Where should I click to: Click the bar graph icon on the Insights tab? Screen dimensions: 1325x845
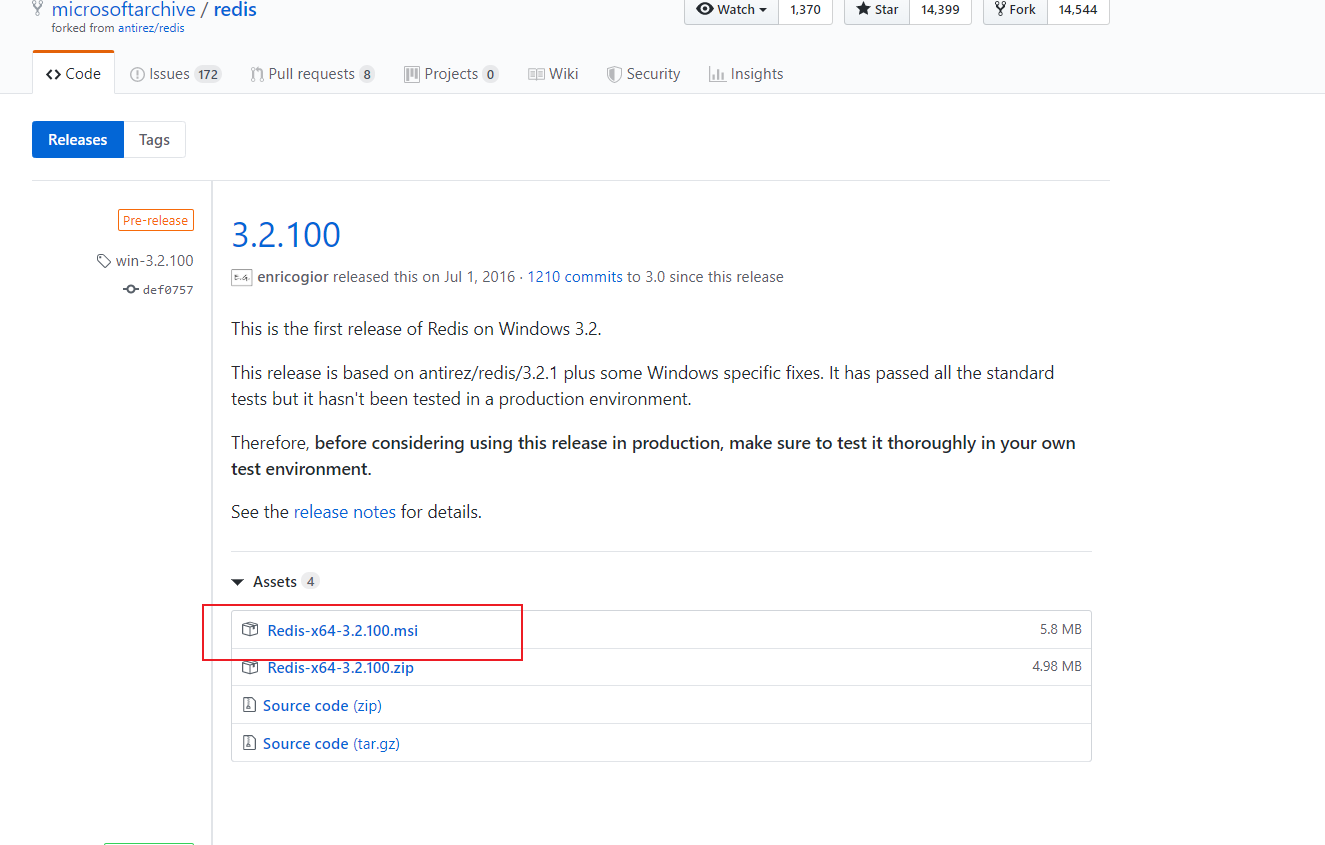point(716,74)
